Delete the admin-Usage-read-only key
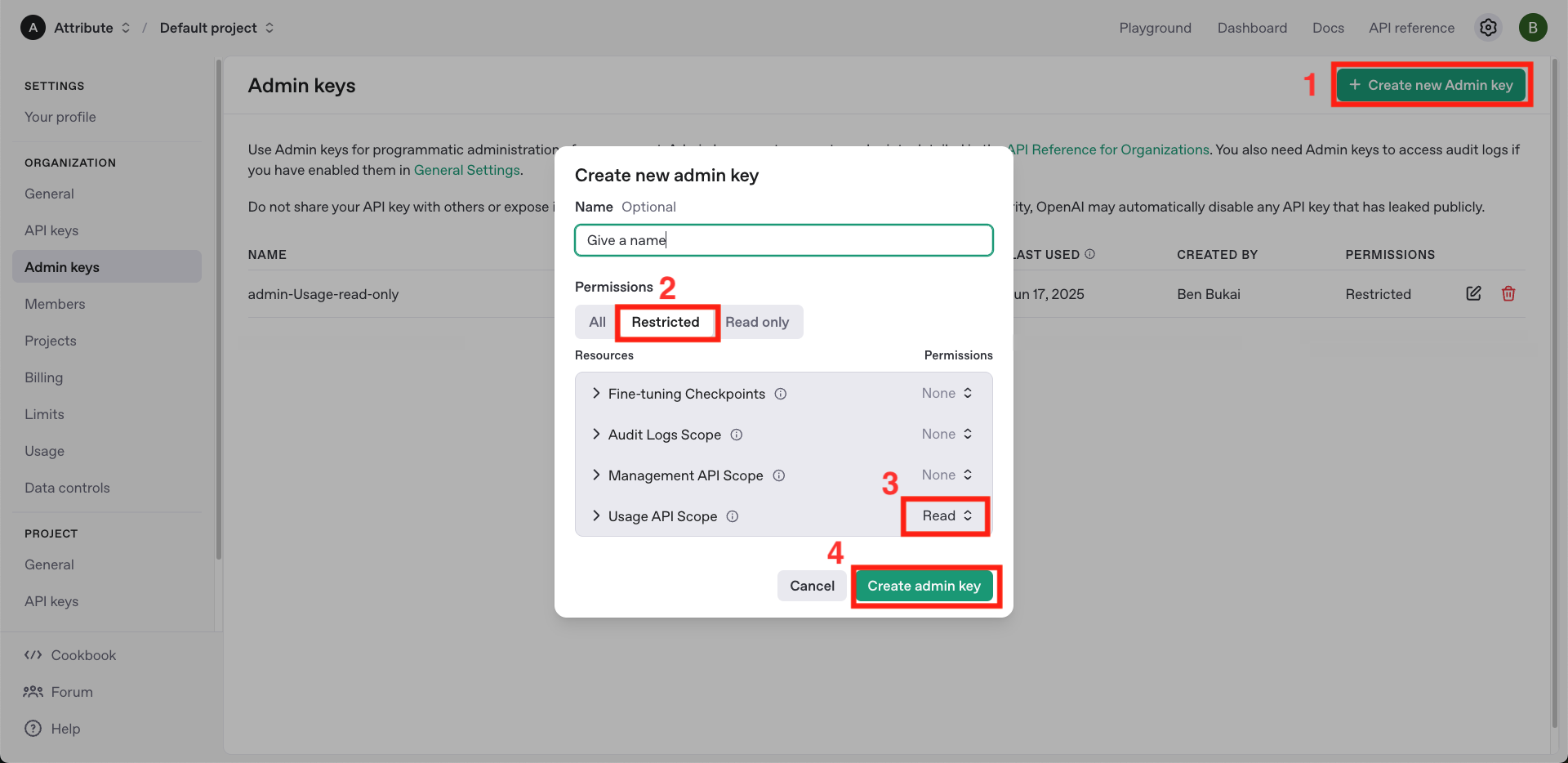This screenshot has width=1568, height=763. (x=1508, y=293)
